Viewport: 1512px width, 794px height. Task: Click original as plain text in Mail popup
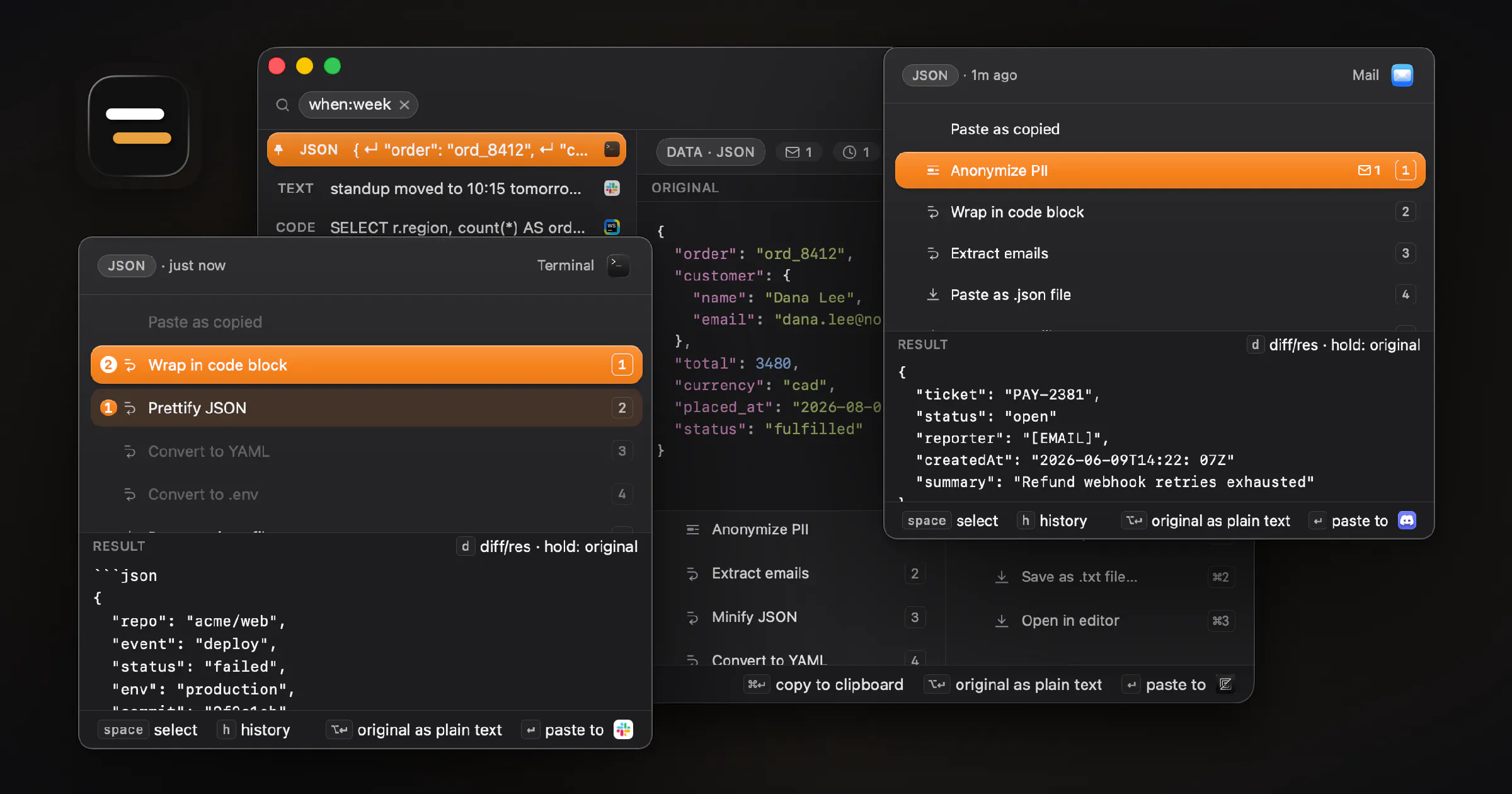pyautogui.click(x=1206, y=521)
